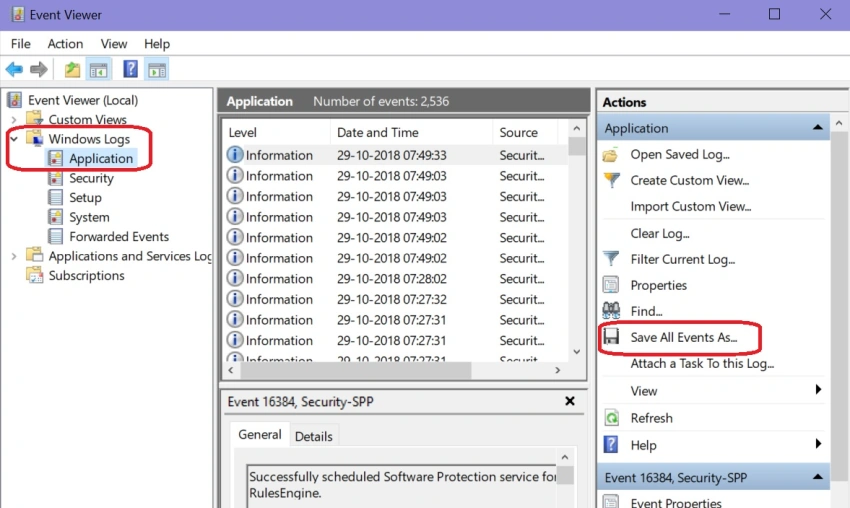This screenshot has height=508, width=850.
Task: Open the Setup log
Action: point(85,197)
